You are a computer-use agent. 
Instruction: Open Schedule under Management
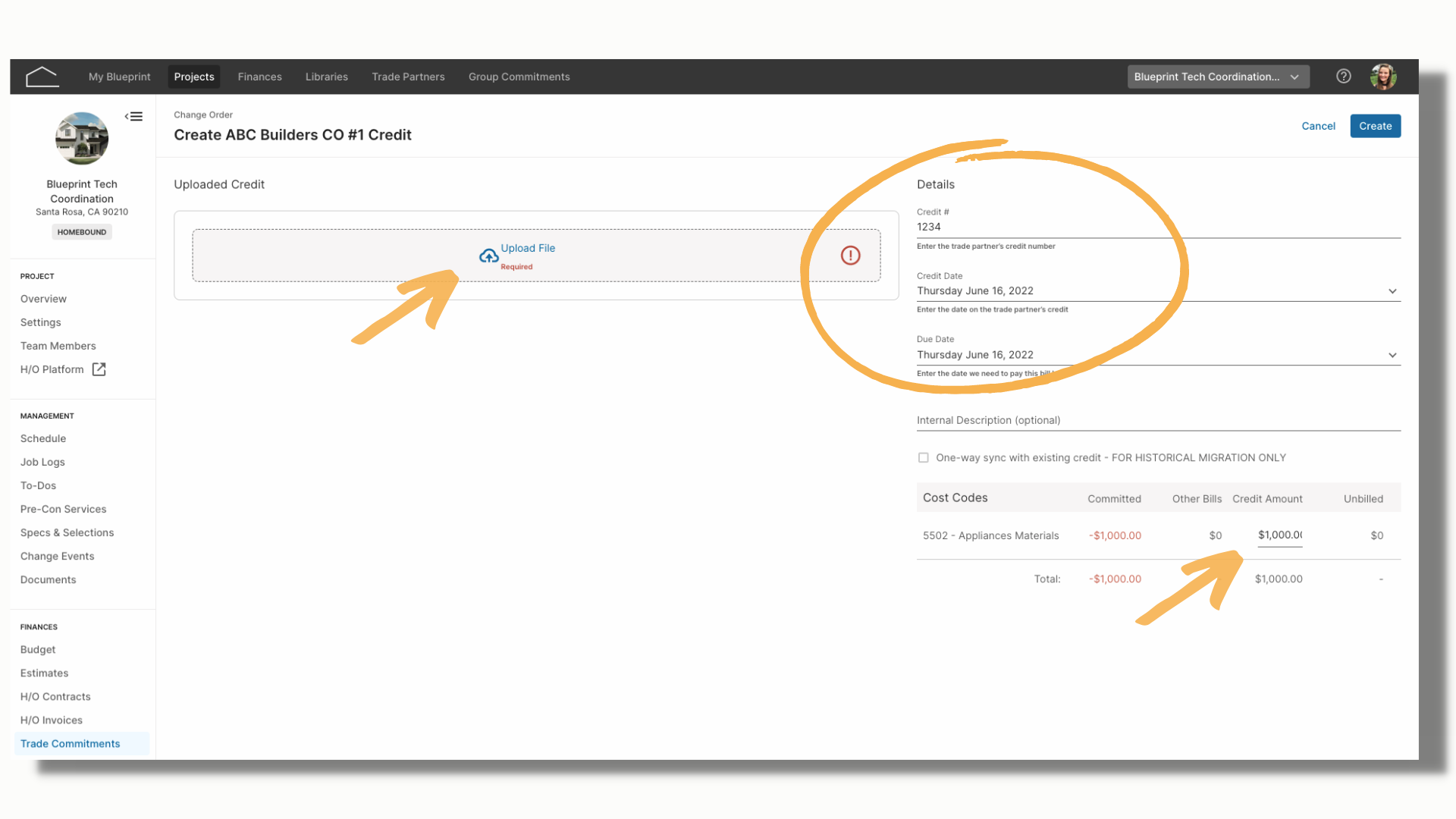click(x=43, y=438)
